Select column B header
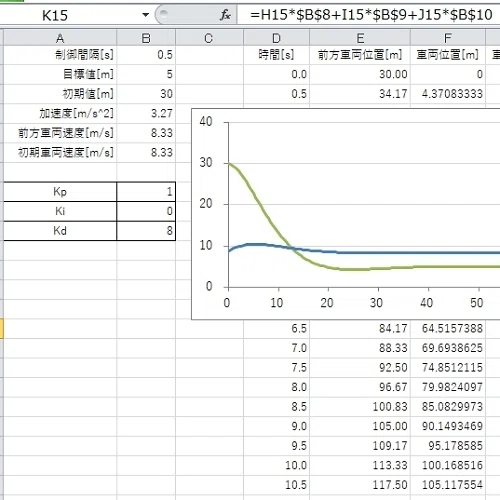 pos(146,38)
